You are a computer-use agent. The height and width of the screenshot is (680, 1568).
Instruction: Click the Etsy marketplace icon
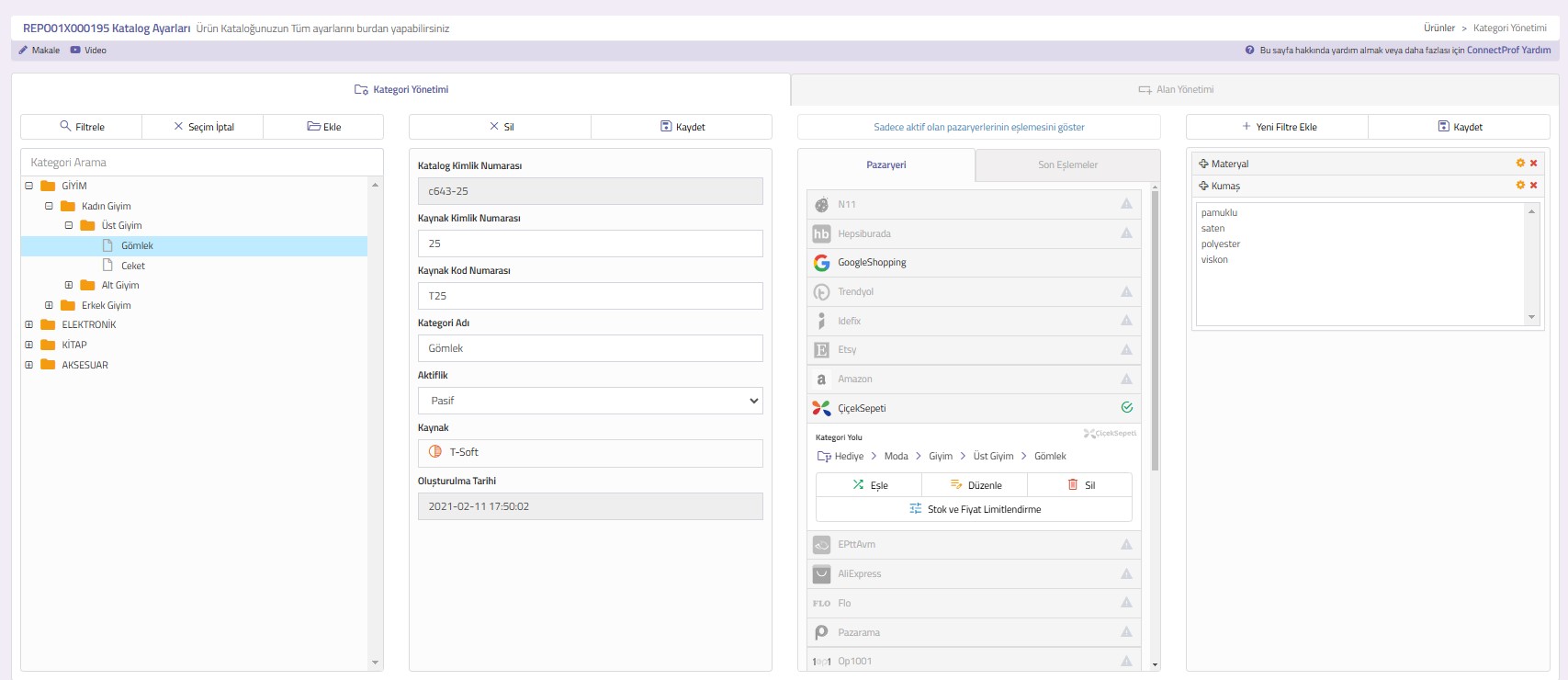[821, 350]
